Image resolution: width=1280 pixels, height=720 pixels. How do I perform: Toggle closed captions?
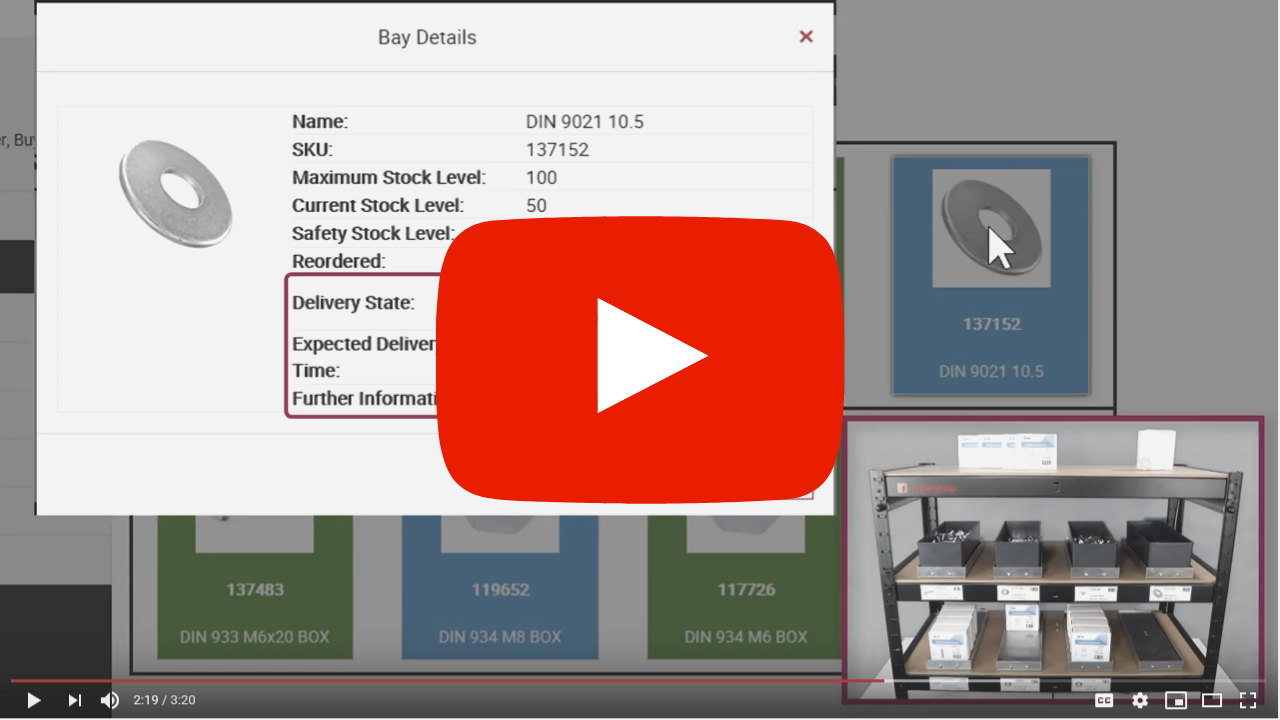[x=1104, y=700]
